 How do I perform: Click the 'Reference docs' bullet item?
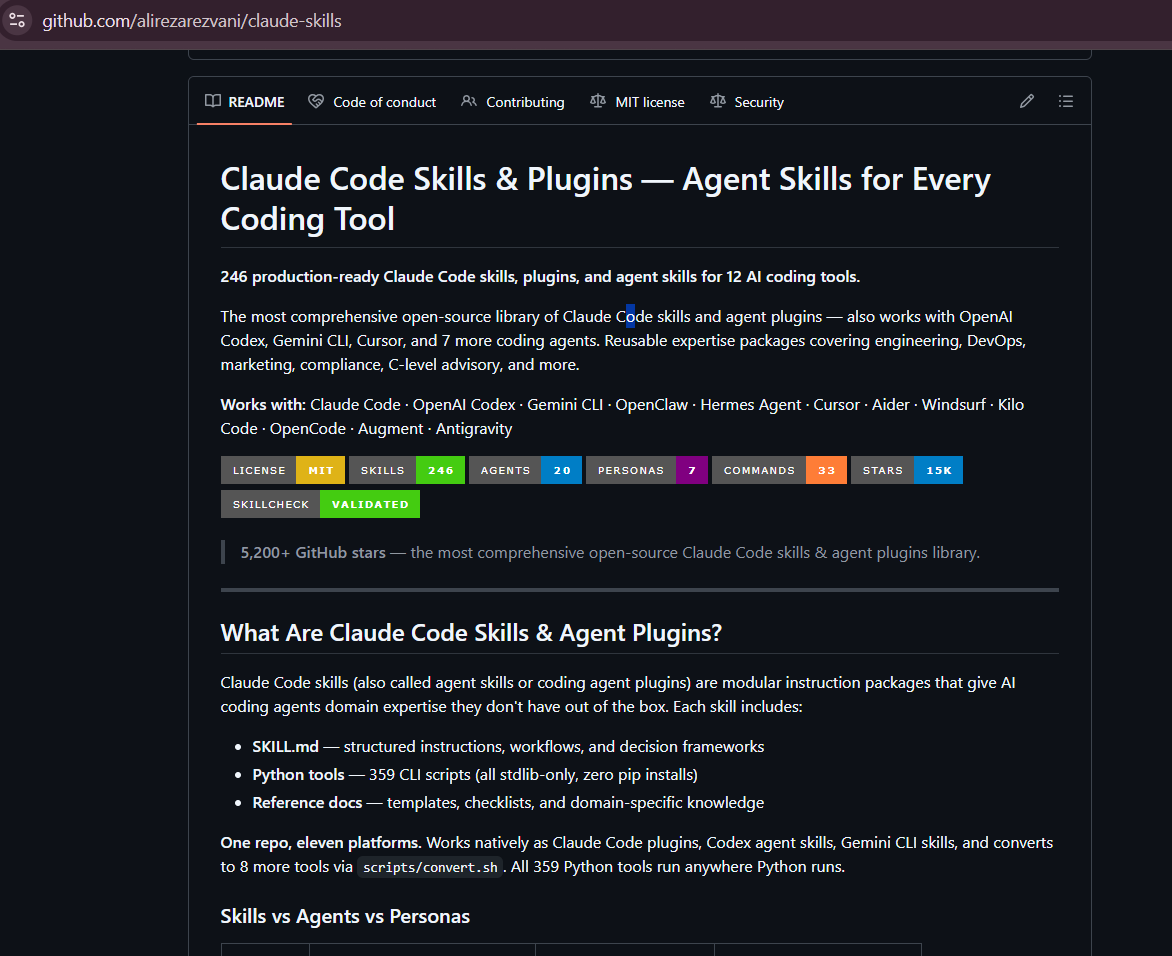point(508,803)
